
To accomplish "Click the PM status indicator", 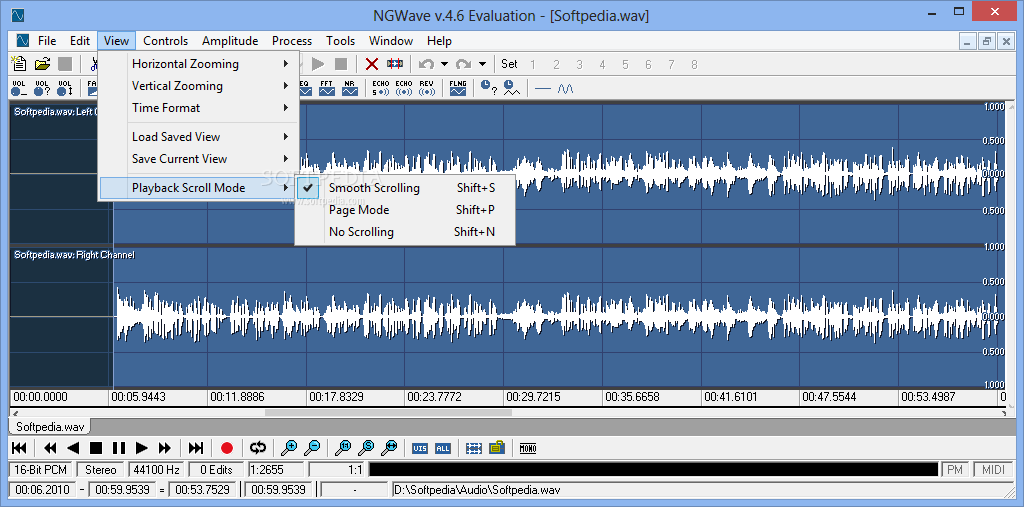I will pos(955,470).
